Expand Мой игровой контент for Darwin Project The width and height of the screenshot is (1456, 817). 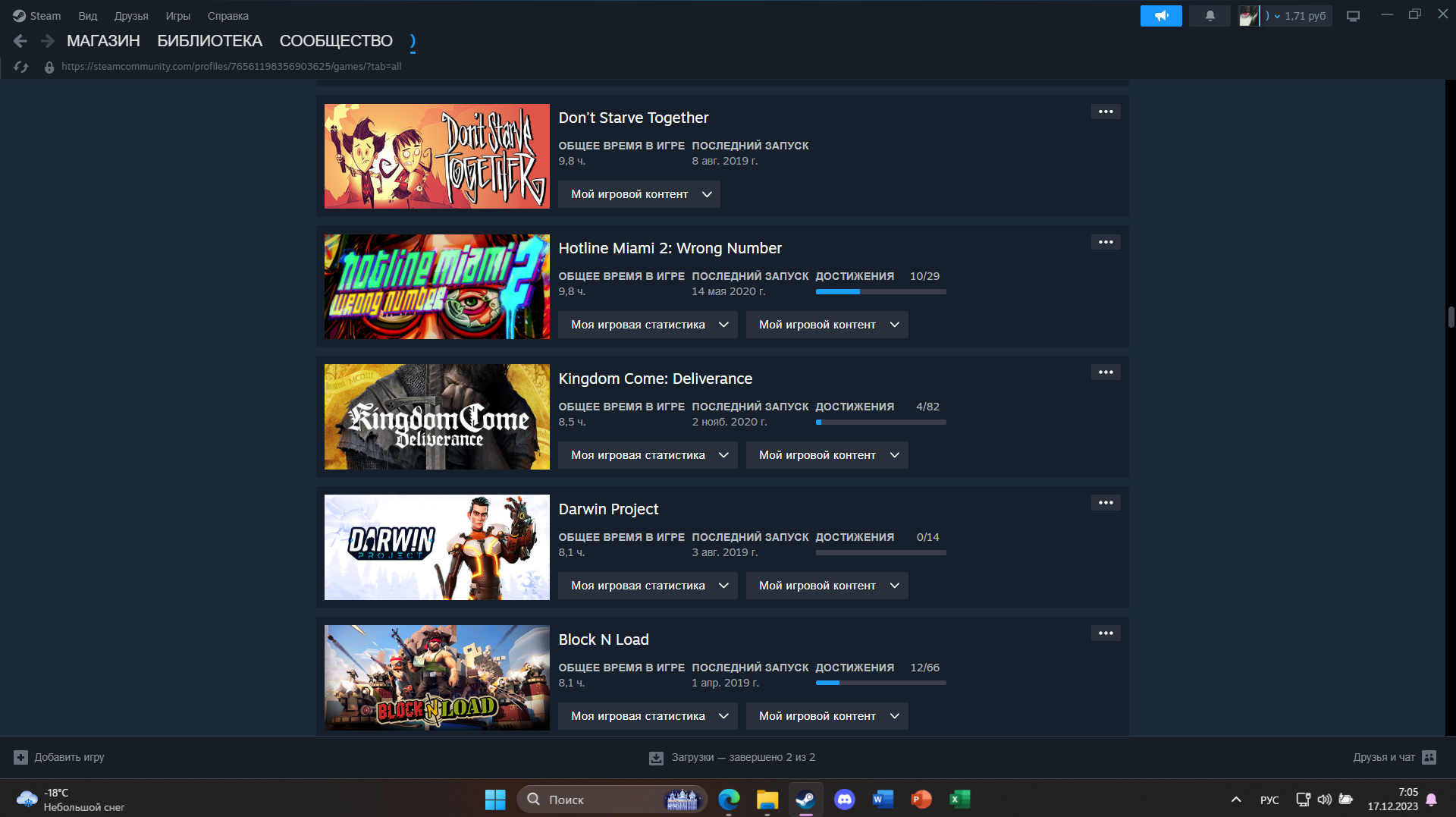(x=827, y=586)
